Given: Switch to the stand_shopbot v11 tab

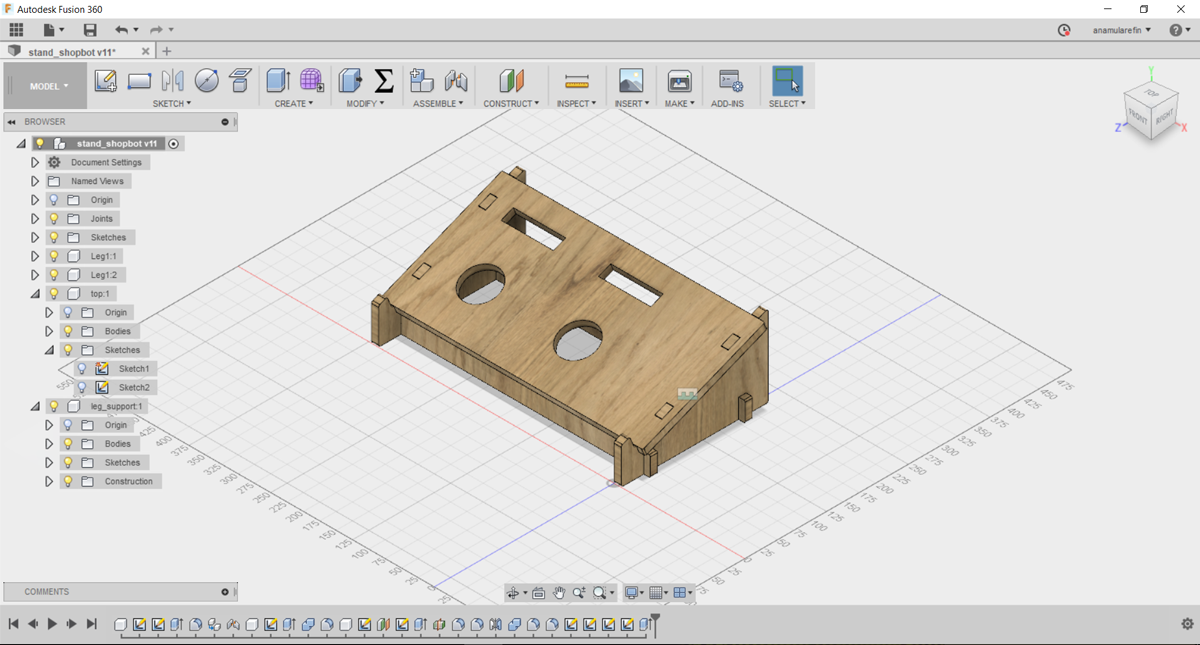Looking at the screenshot, I should pos(72,52).
